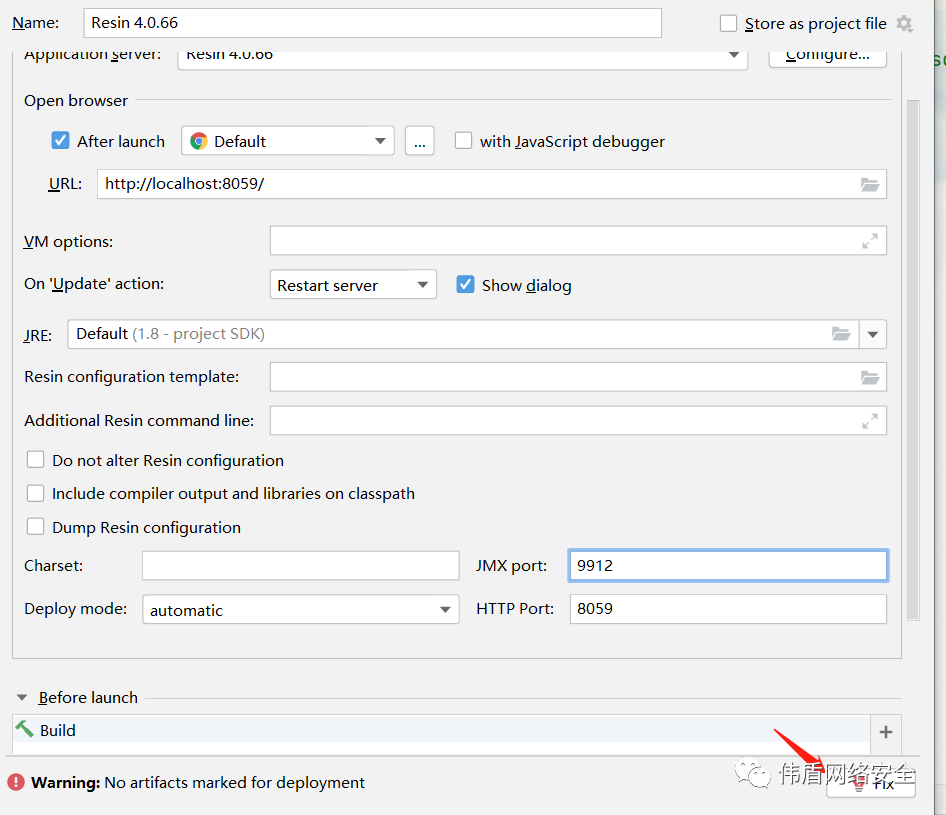
Task: Open the JRE dropdown arrow
Action: (872, 334)
